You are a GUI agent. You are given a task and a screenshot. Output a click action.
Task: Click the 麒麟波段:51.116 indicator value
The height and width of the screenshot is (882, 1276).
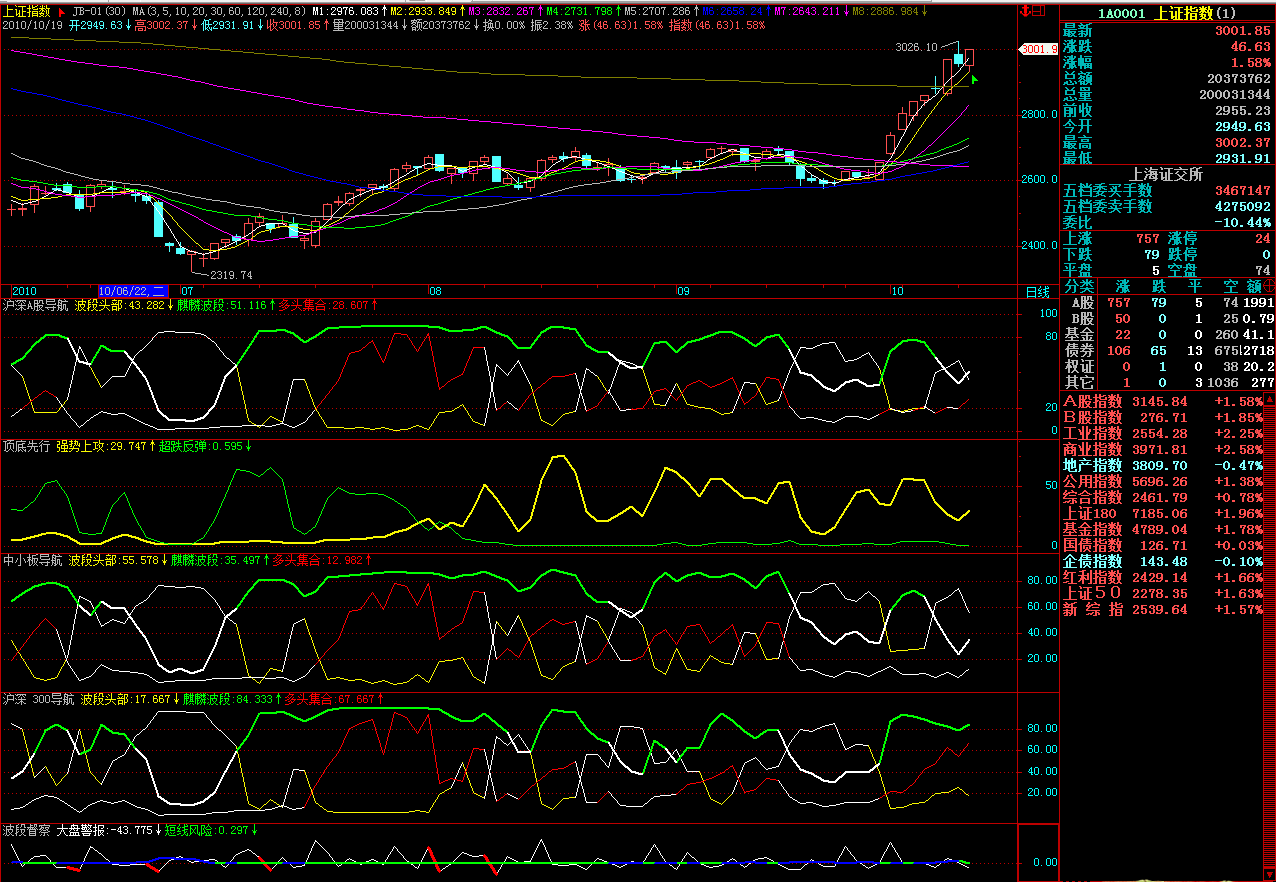click(x=221, y=306)
